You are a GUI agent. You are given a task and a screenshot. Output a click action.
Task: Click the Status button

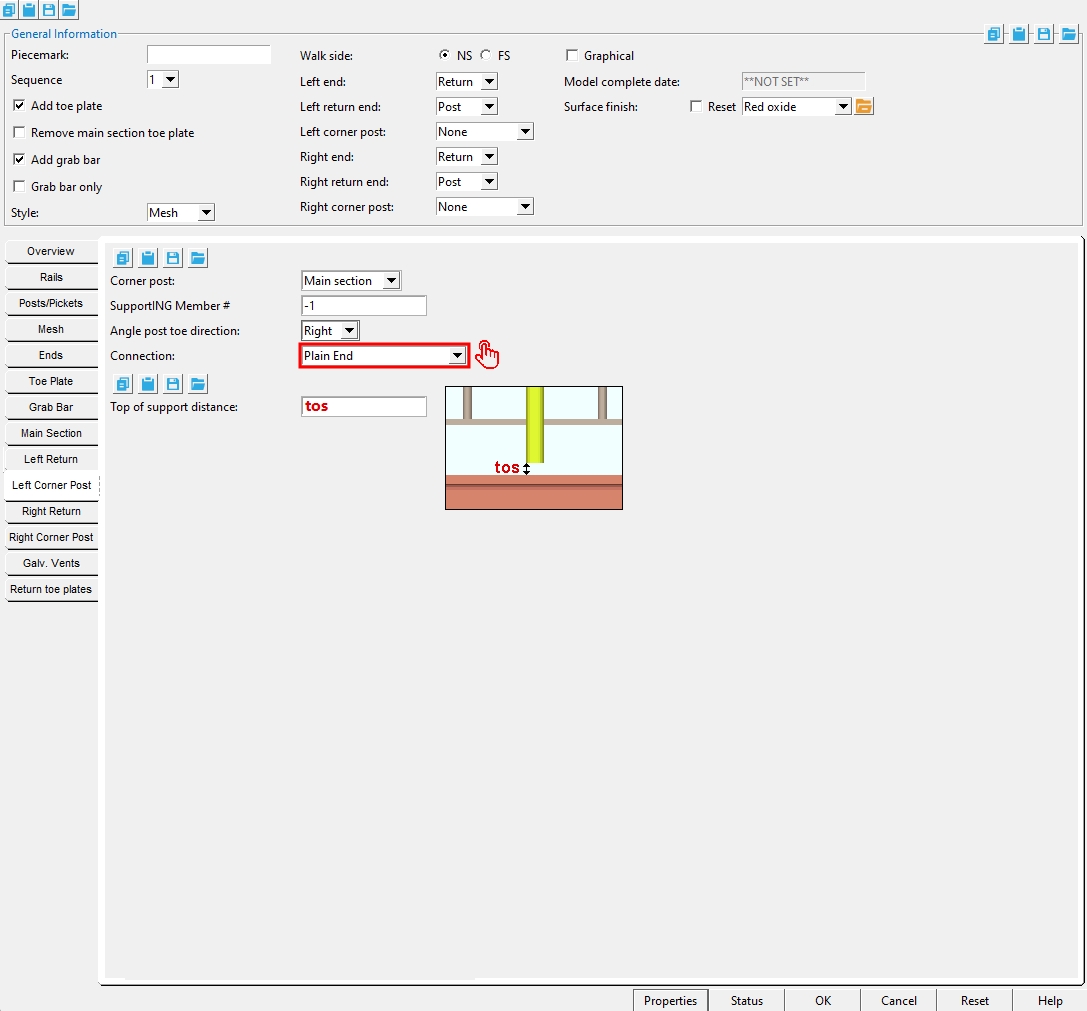[x=747, y=1000]
